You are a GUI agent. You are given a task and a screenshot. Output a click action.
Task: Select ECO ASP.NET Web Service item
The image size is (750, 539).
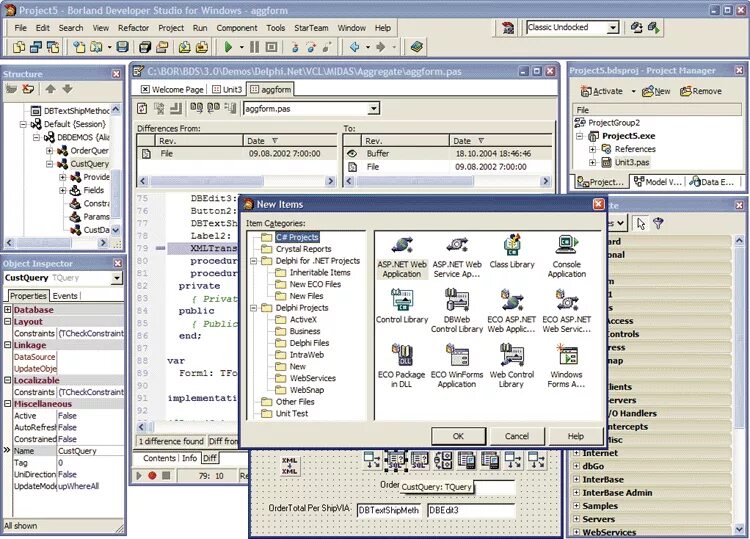[567, 311]
